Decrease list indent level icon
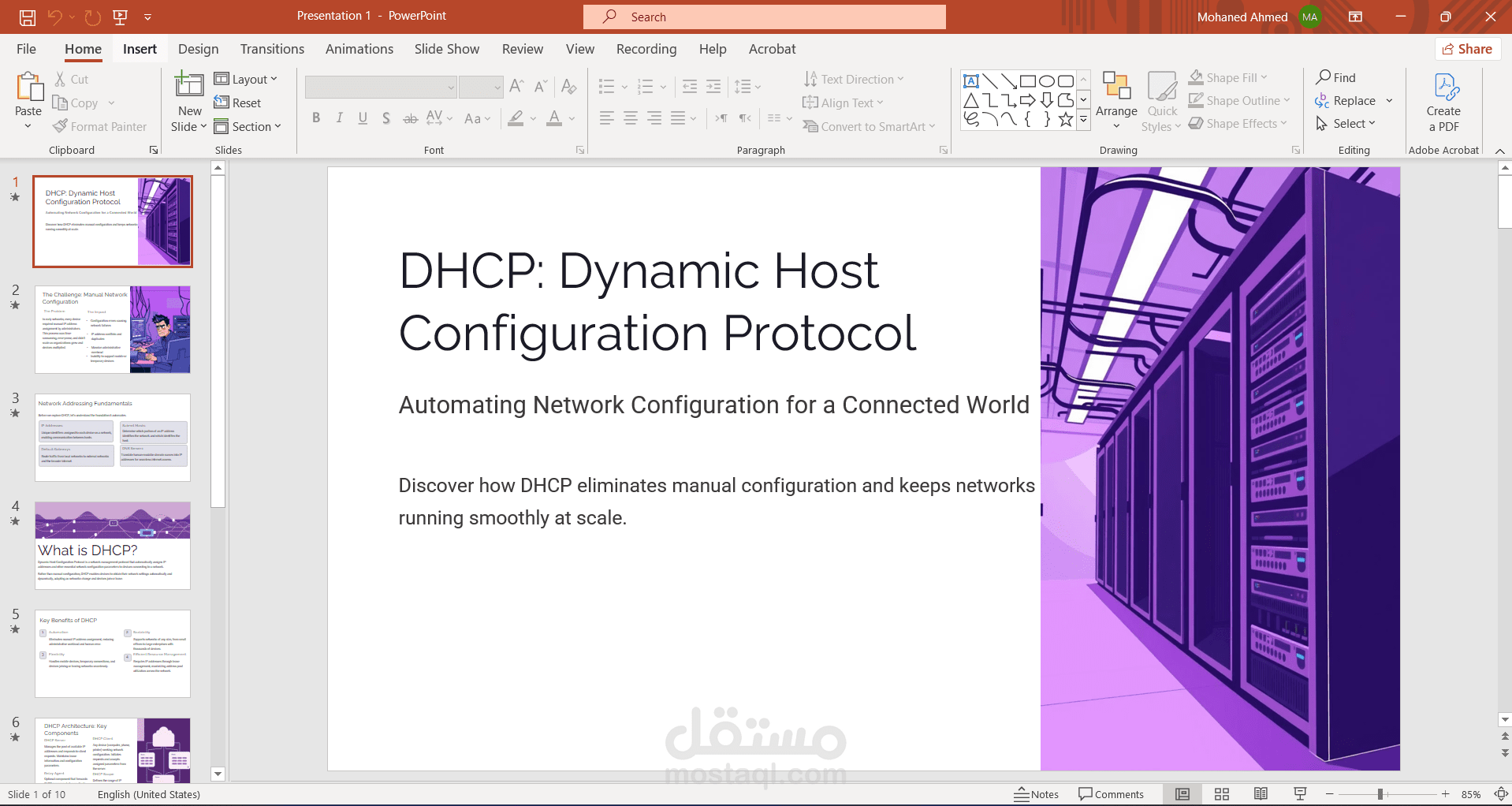This screenshot has height=806, width=1512. pyautogui.click(x=689, y=86)
